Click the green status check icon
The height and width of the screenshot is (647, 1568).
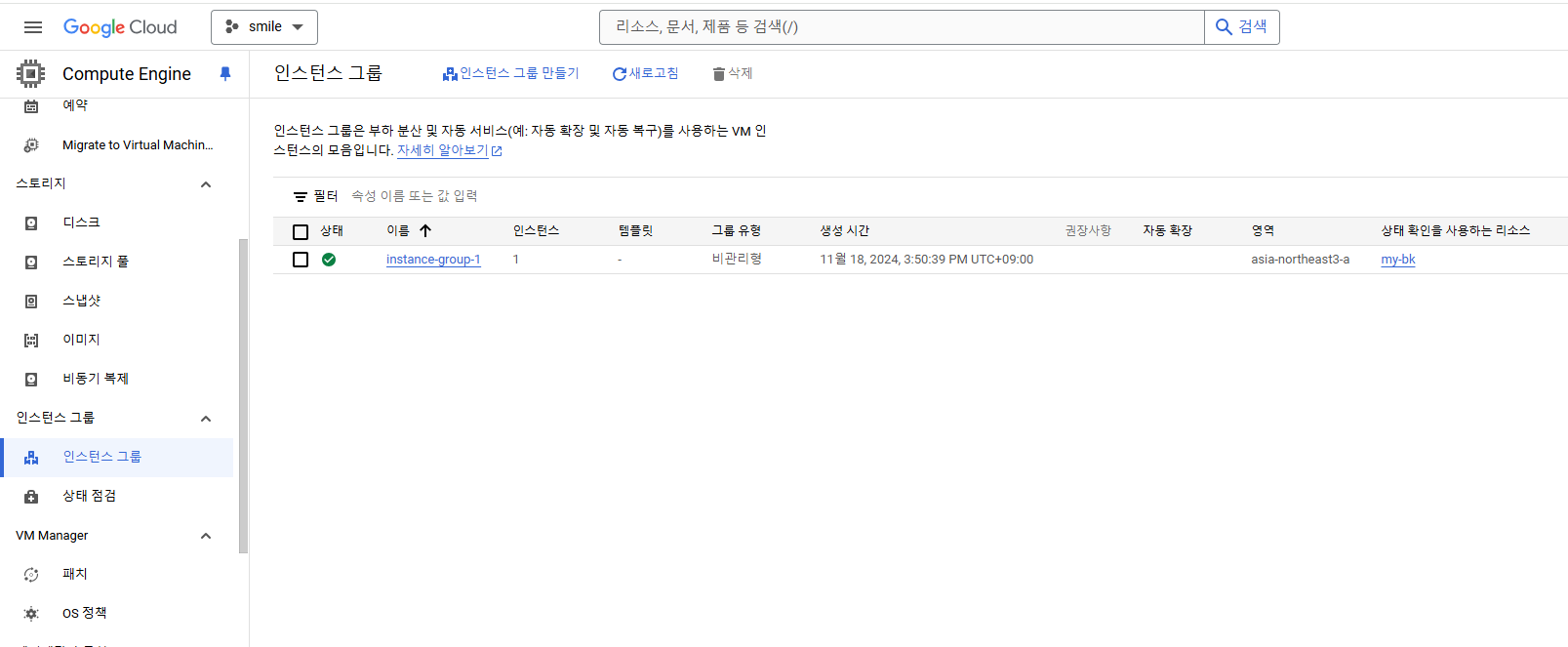click(329, 260)
